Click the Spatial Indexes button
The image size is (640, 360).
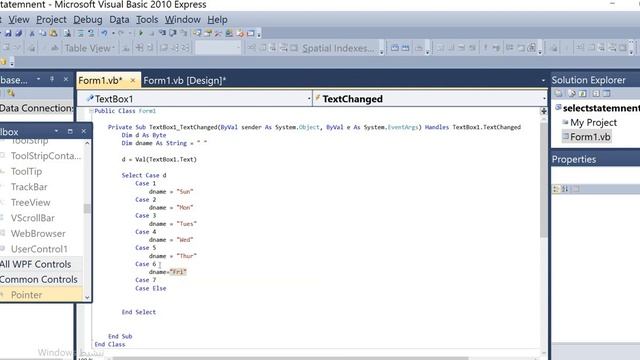[338, 48]
